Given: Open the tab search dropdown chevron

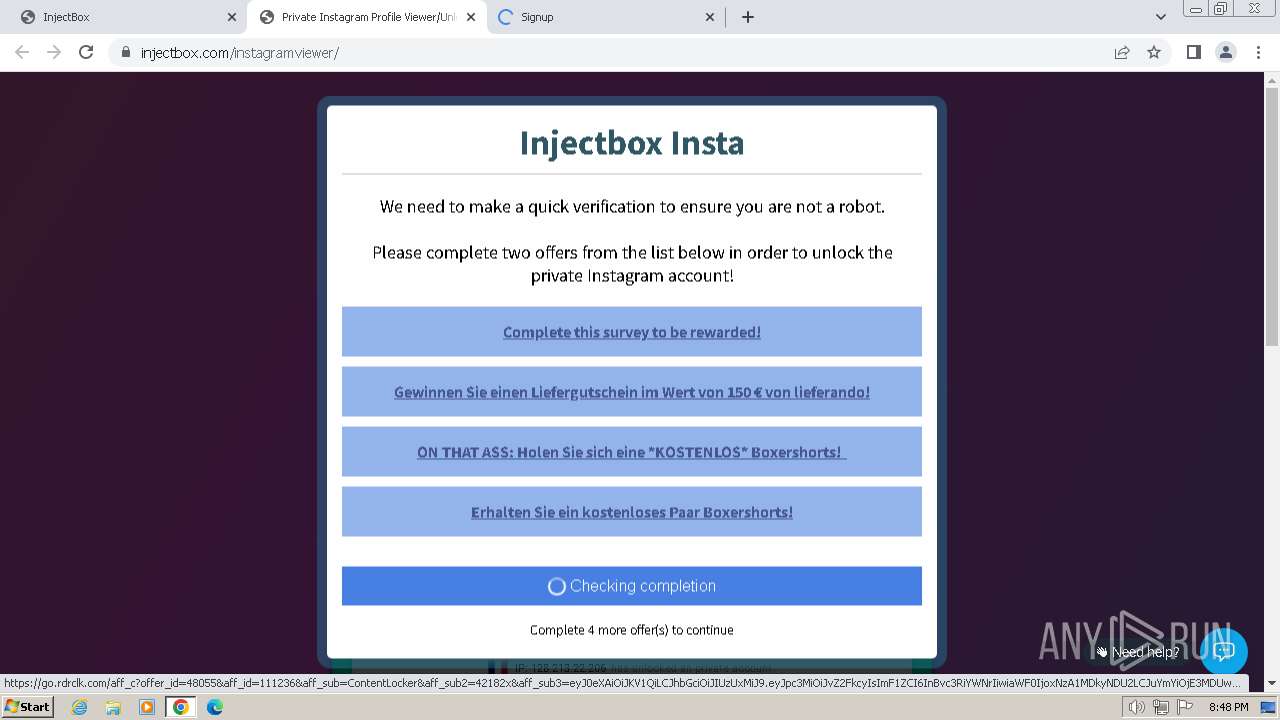Looking at the screenshot, I should point(1161,17).
